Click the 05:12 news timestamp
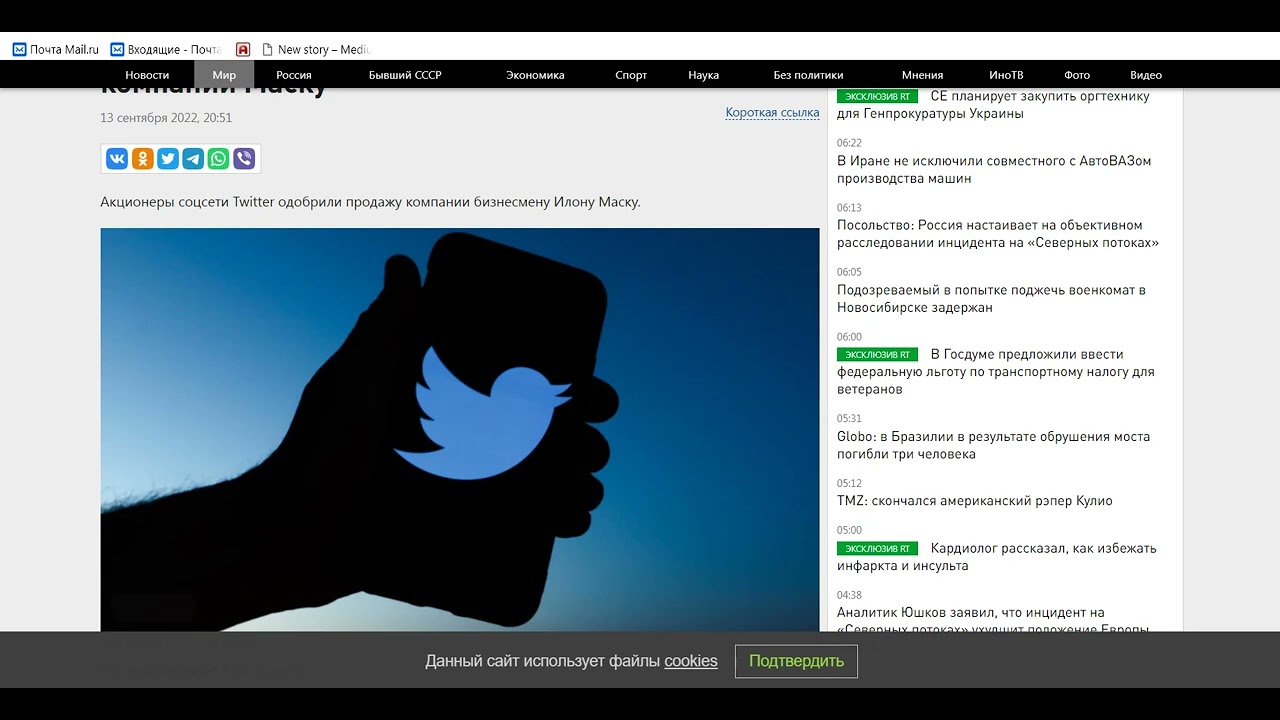Image resolution: width=1280 pixels, height=720 pixels. click(849, 483)
